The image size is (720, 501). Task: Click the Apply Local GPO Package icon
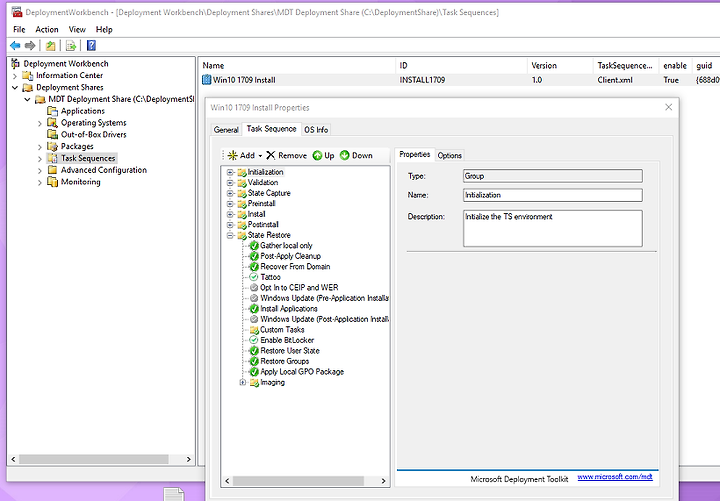pos(254,372)
